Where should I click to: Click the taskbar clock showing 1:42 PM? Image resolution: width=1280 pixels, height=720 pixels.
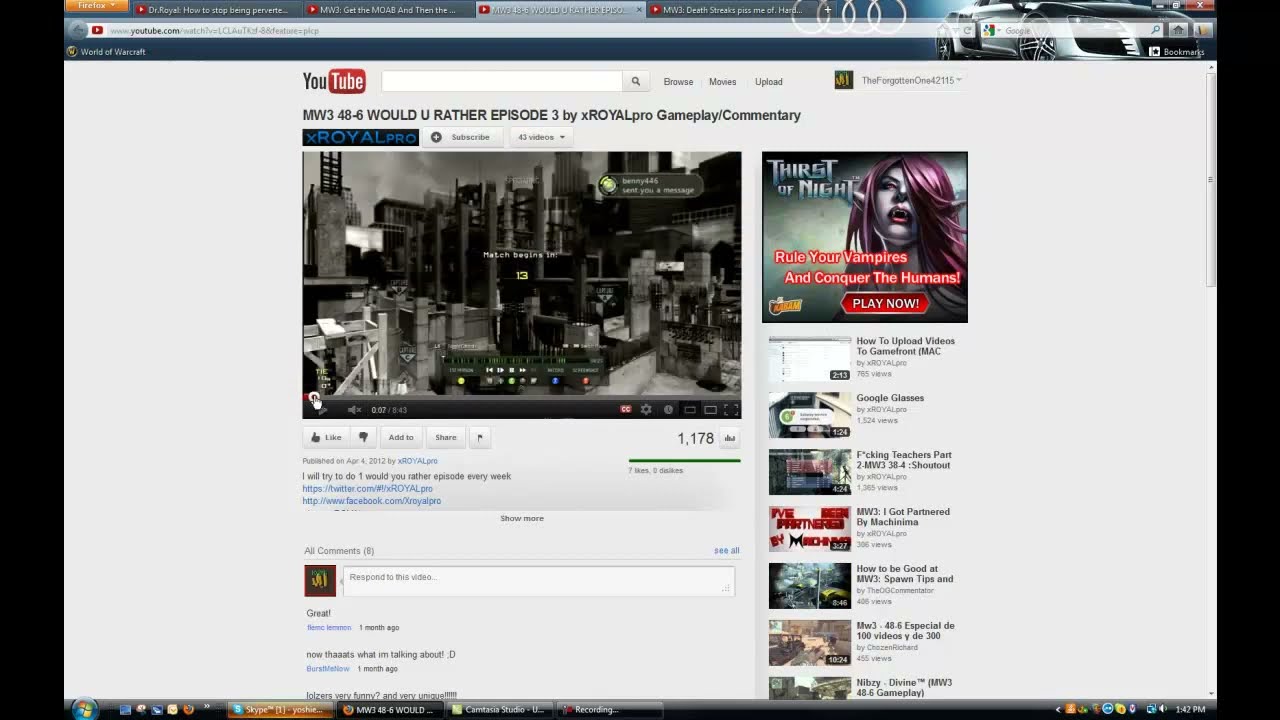pyautogui.click(x=1190, y=710)
